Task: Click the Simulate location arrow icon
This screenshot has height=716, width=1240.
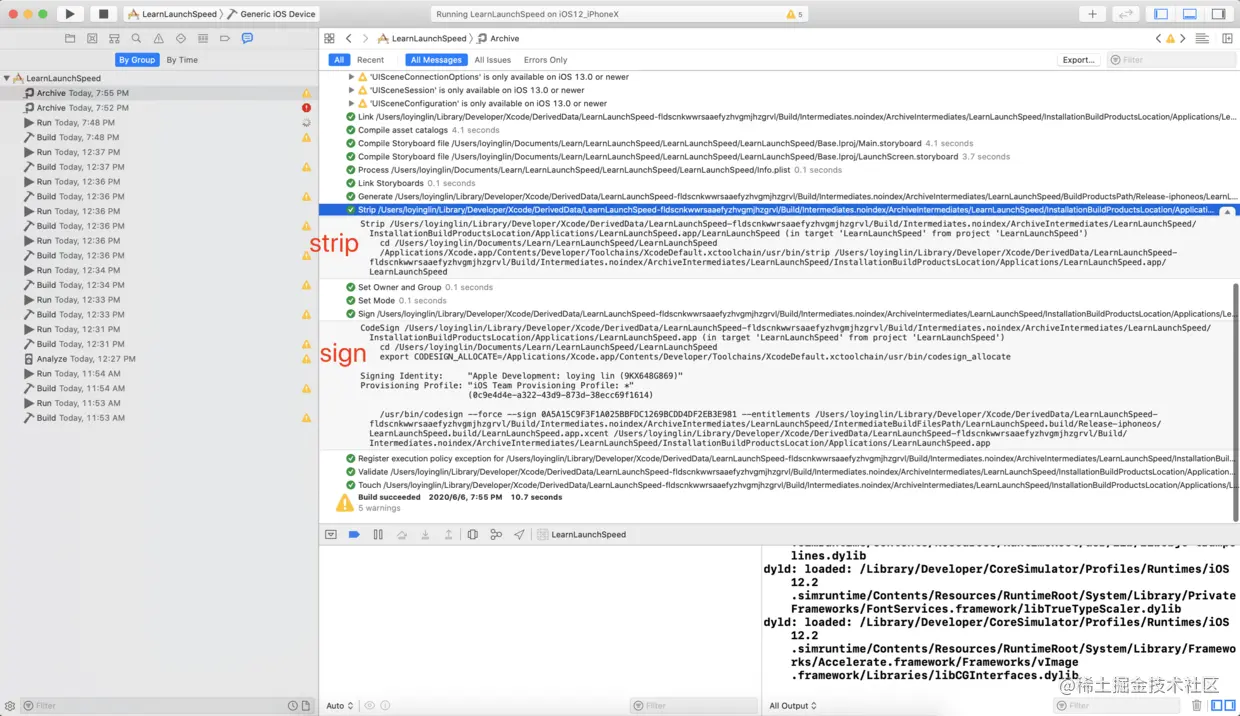Action: (x=519, y=535)
